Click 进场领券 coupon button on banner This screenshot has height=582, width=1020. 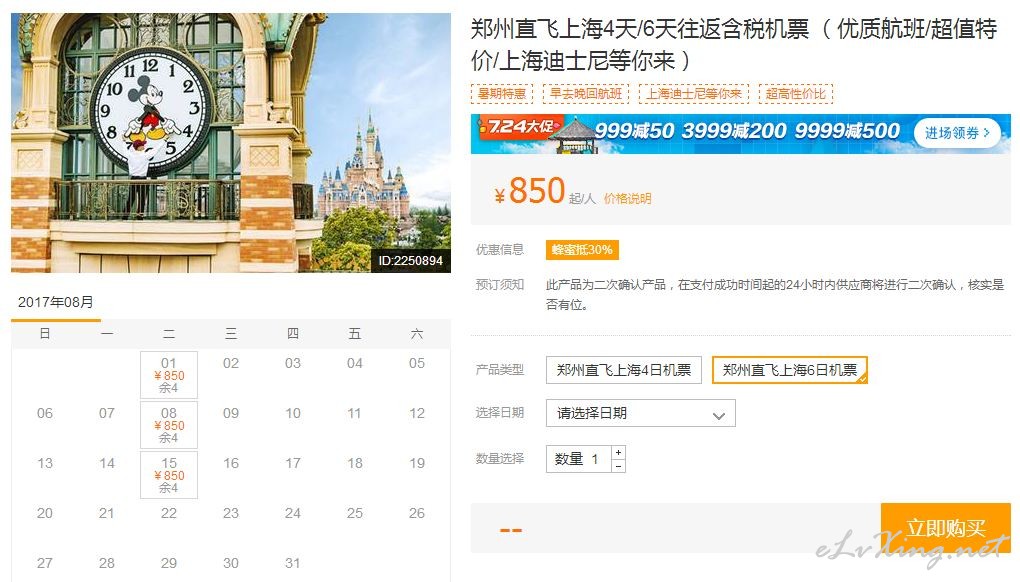(957, 133)
